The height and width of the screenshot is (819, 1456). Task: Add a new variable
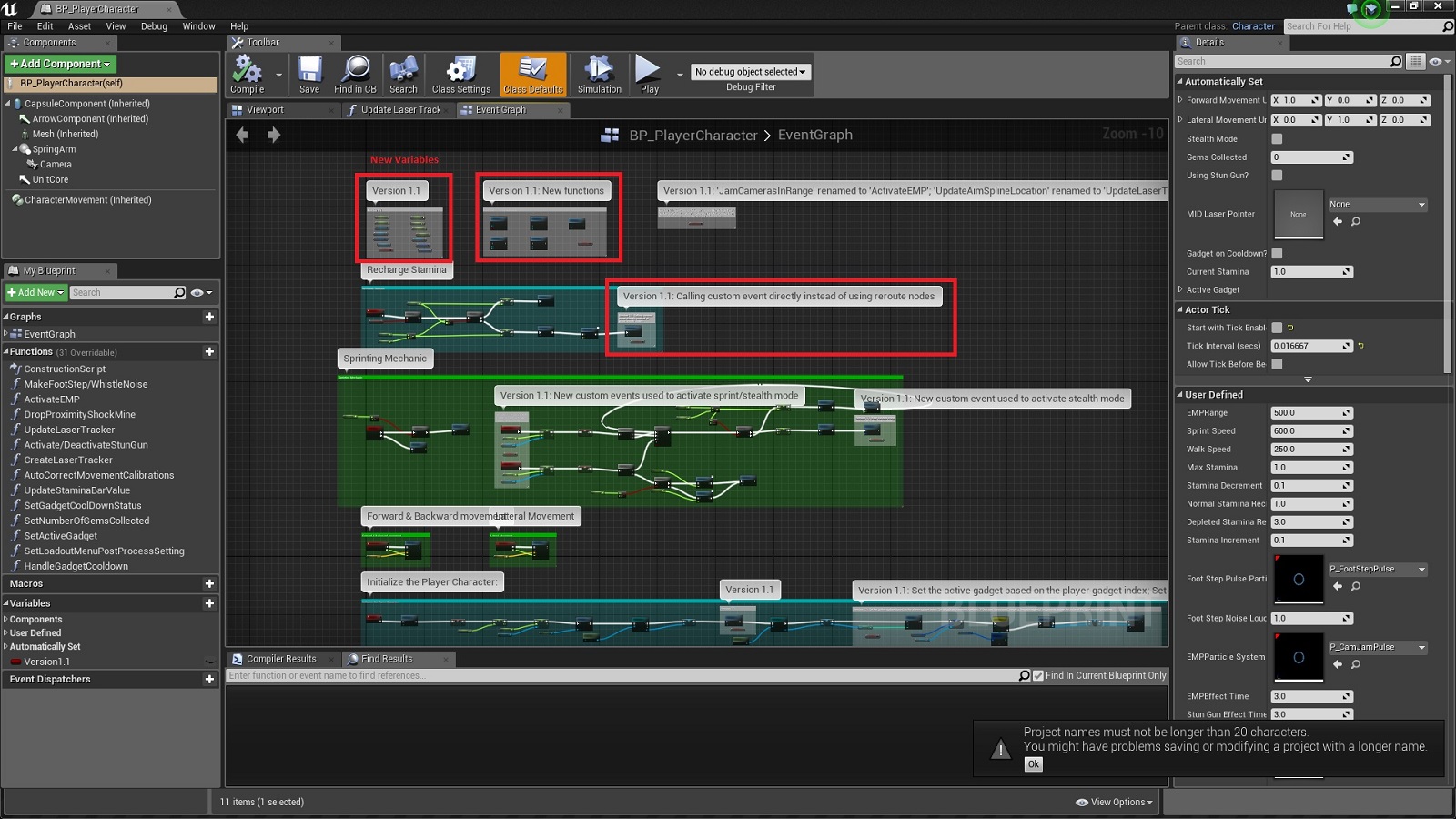(209, 603)
